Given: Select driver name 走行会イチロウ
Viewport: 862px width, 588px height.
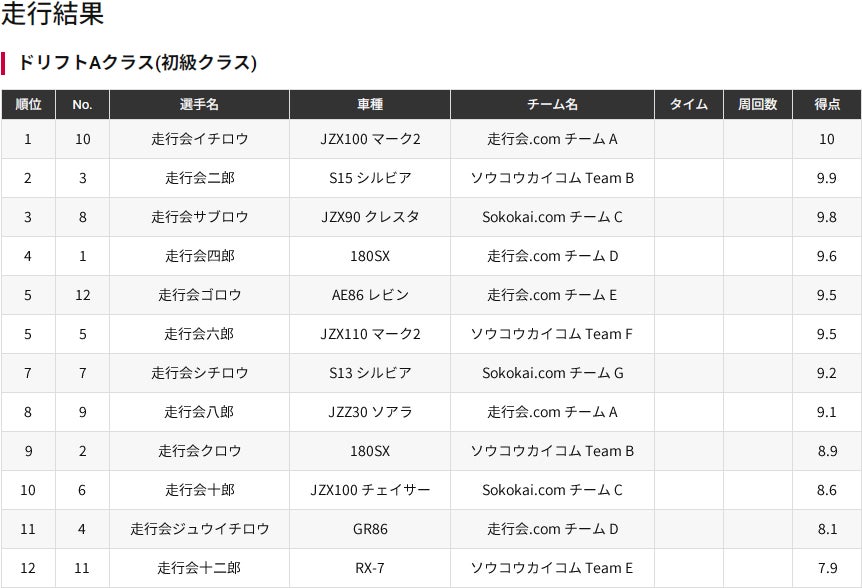Looking at the screenshot, I should click(x=199, y=139).
